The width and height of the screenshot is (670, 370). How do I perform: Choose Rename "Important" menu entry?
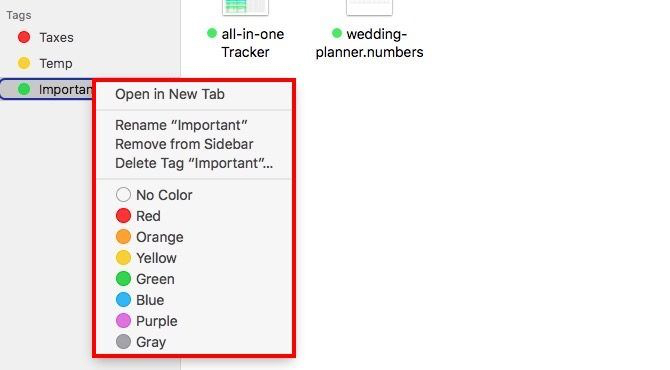181,125
